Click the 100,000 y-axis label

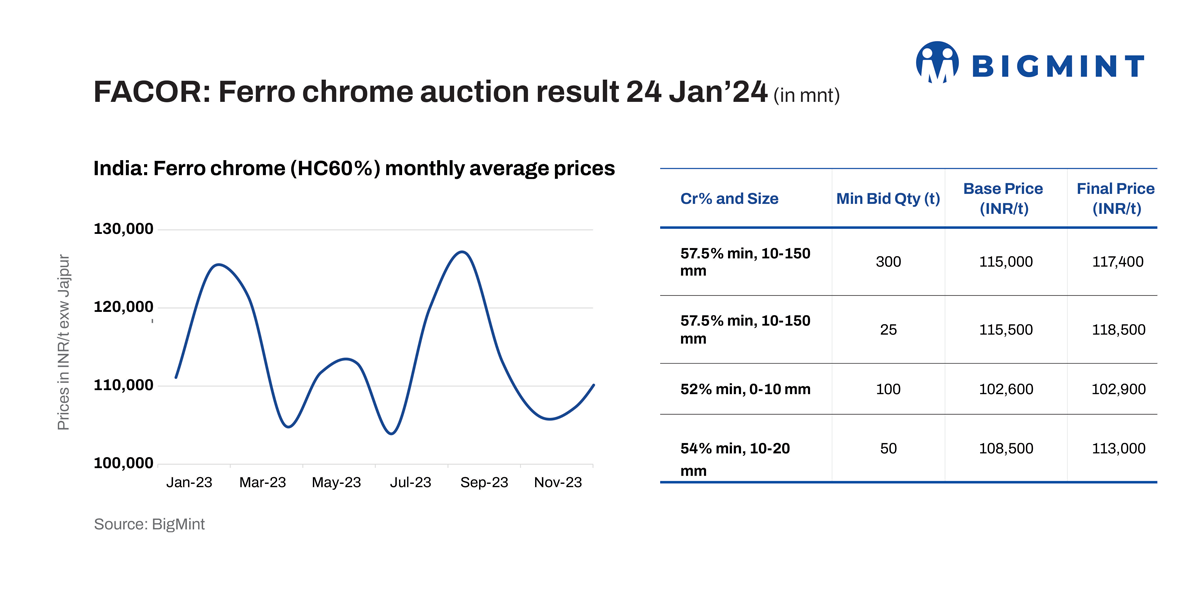point(124,464)
